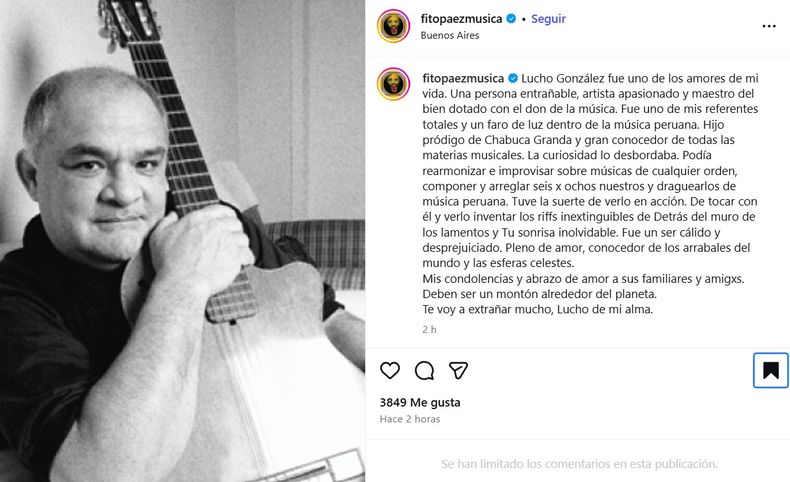Open comments with the speech bubble icon
This screenshot has width=790, height=482.
424,371
